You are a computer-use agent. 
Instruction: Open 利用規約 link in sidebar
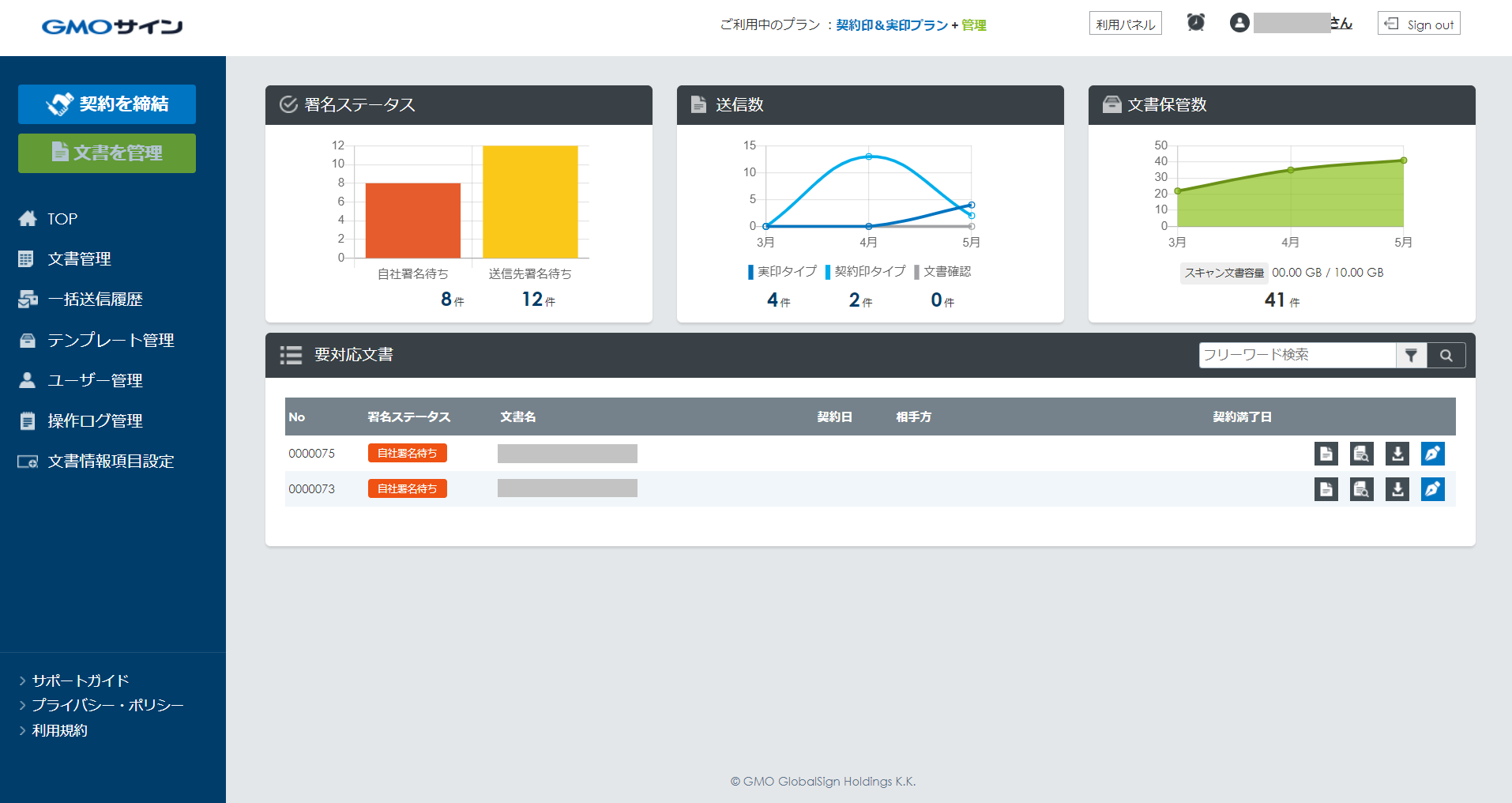click(x=59, y=730)
